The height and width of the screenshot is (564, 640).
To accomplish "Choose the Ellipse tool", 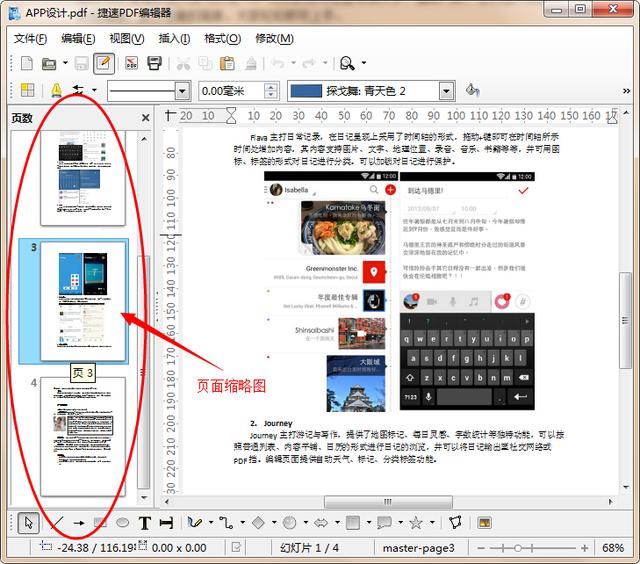I will (x=122, y=523).
